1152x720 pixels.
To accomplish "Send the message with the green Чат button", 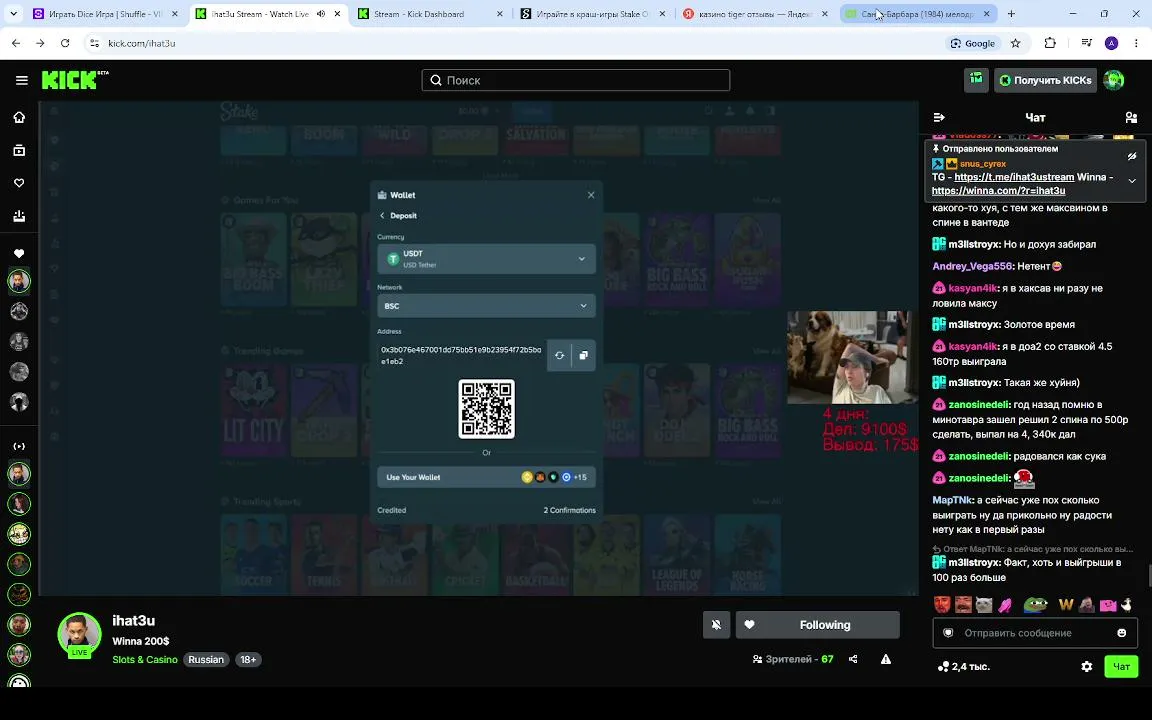I will [x=1121, y=666].
